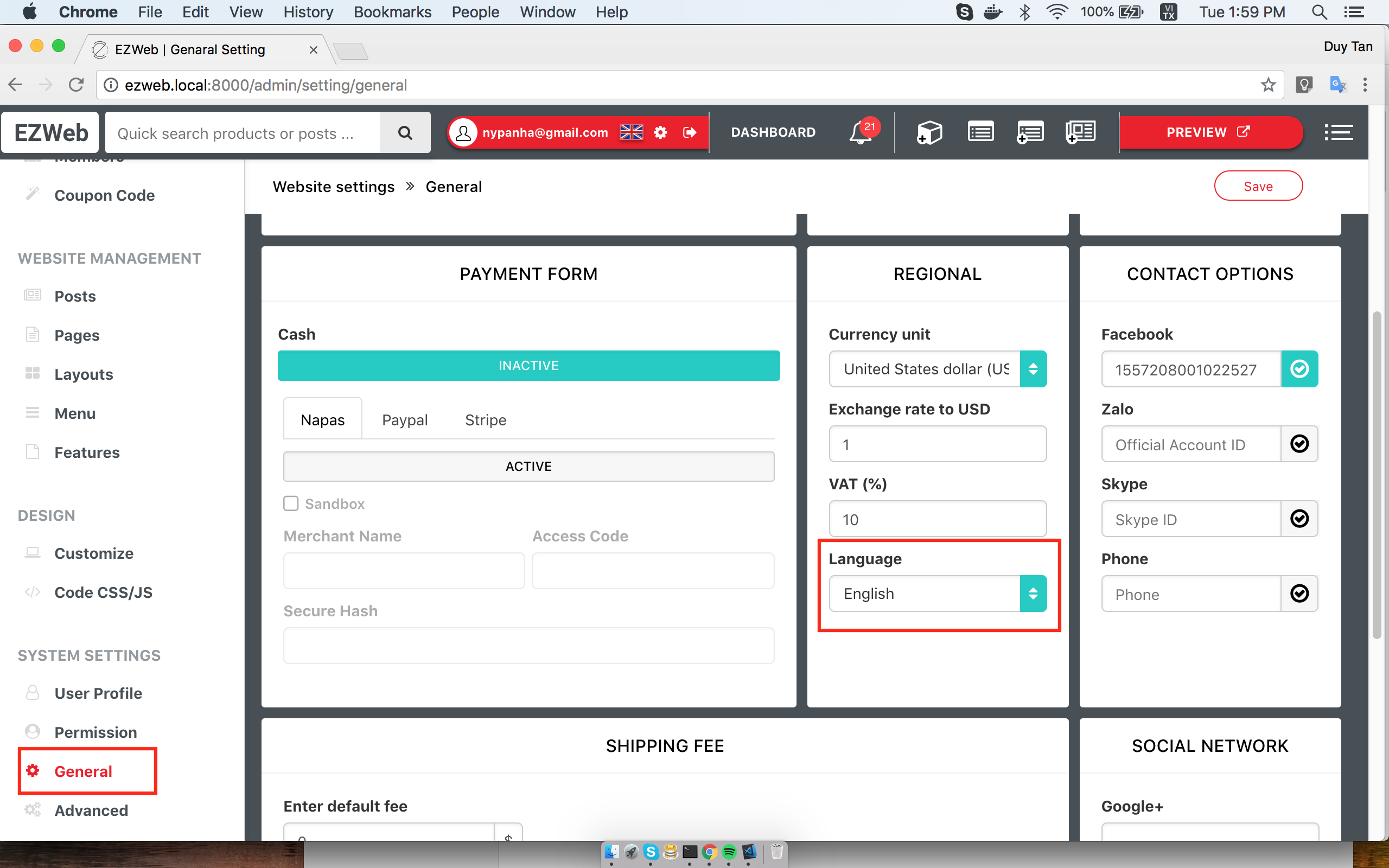This screenshot has height=868, width=1389.
Task: Click the user settings gear icon
Action: click(661, 132)
